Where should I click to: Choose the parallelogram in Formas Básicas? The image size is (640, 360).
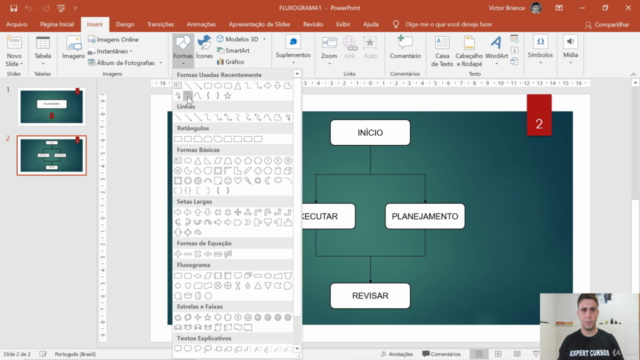coord(218,160)
